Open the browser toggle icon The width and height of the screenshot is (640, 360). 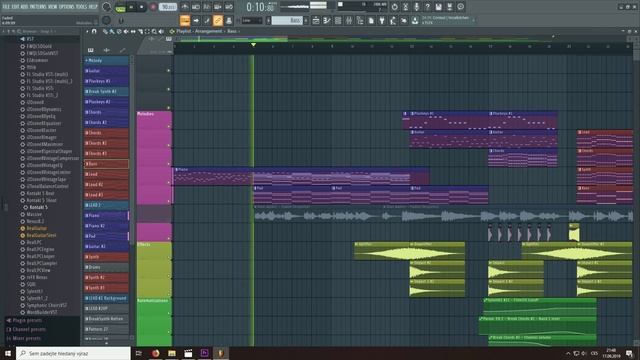[x=360, y=20]
